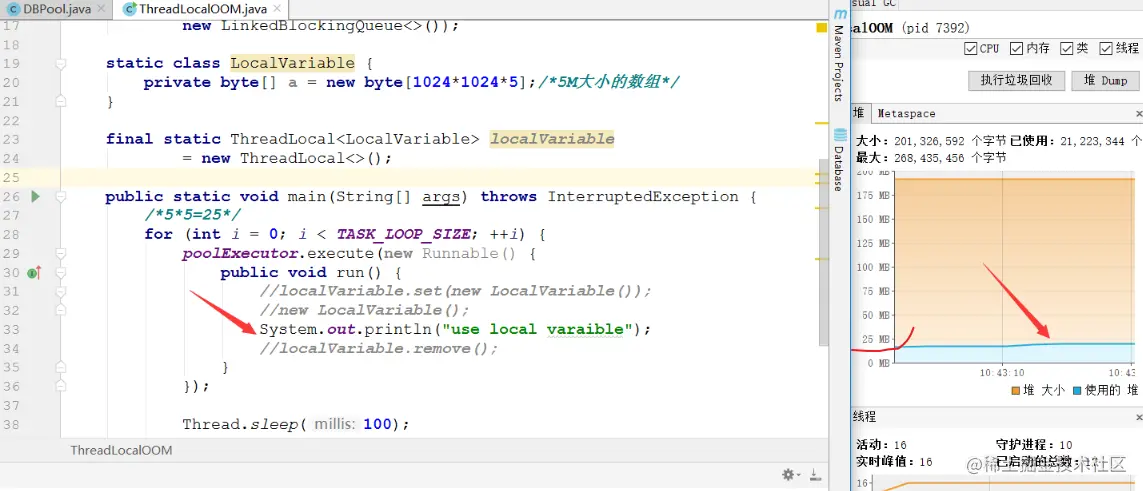Collapse the fold marker at line 36
Screen dimensions: 1143x491
click(x=61, y=386)
